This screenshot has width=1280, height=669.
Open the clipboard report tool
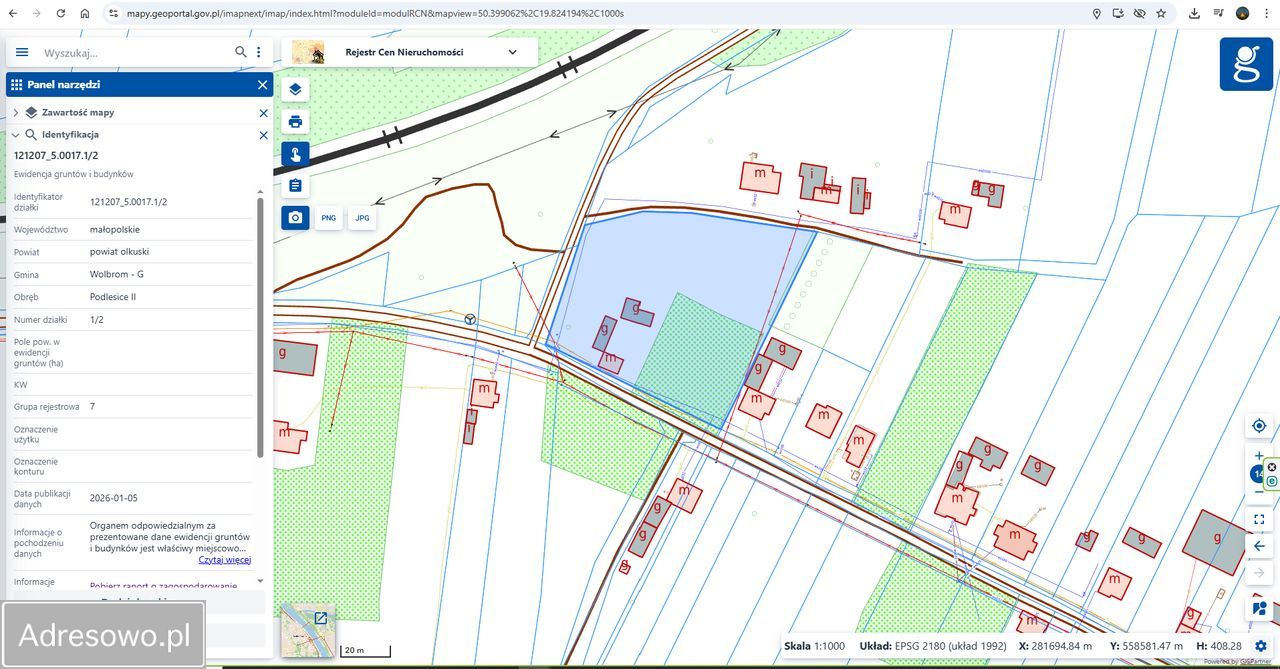click(x=295, y=186)
